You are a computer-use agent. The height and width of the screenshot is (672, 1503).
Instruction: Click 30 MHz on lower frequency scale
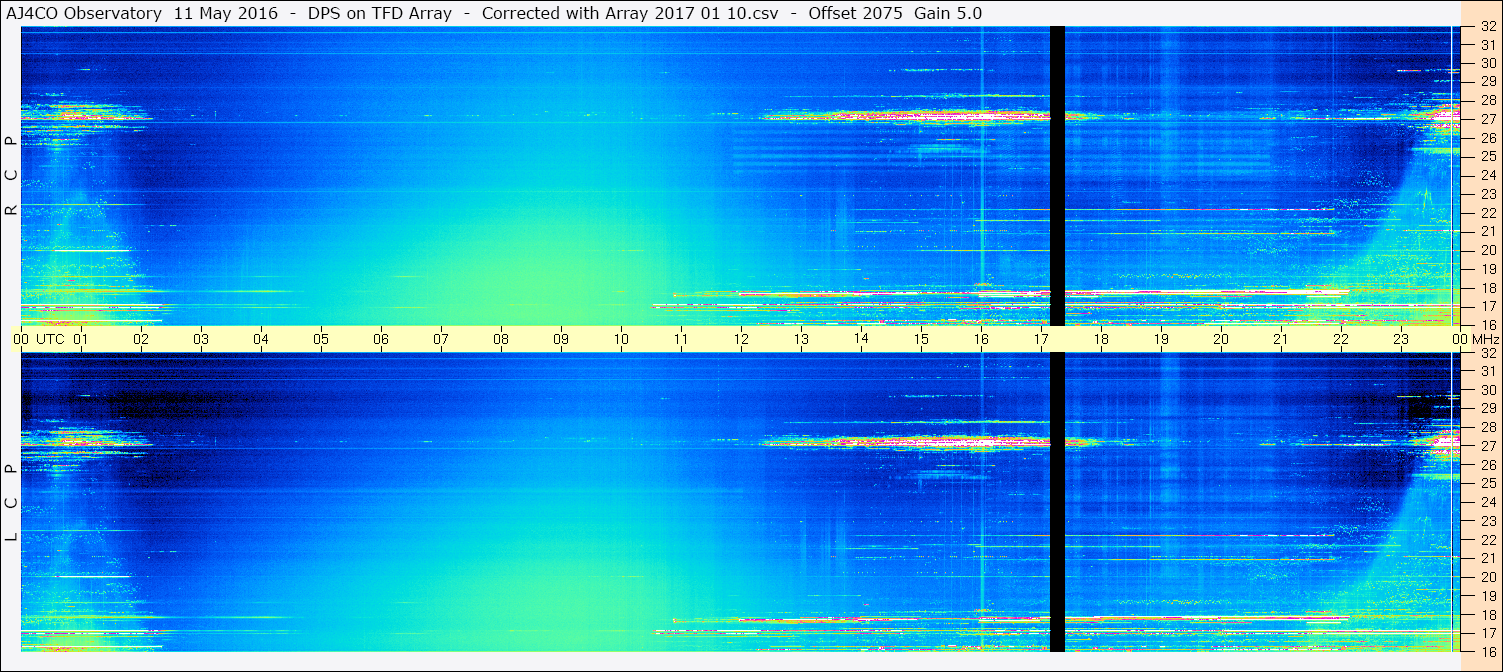coord(1487,390)
